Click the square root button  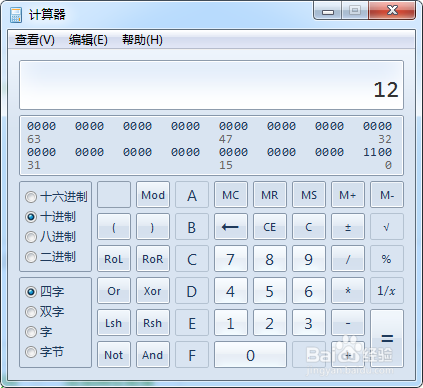(x=387, y=227)
